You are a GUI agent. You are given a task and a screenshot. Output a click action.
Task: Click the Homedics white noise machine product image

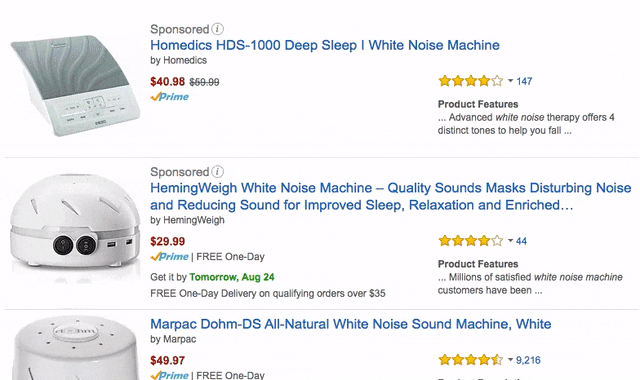[75, 86]
